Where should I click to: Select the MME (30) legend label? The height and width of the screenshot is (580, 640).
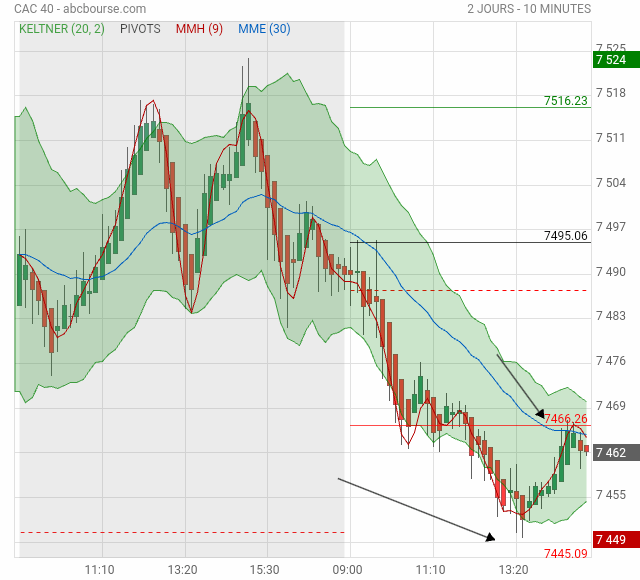264,29
